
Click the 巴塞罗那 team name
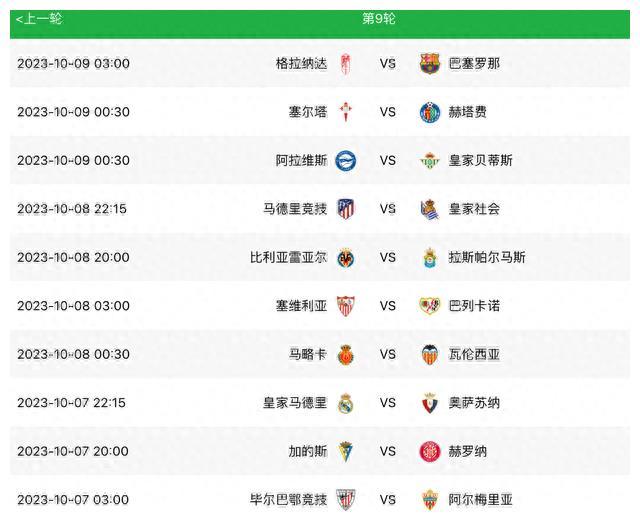474,63
